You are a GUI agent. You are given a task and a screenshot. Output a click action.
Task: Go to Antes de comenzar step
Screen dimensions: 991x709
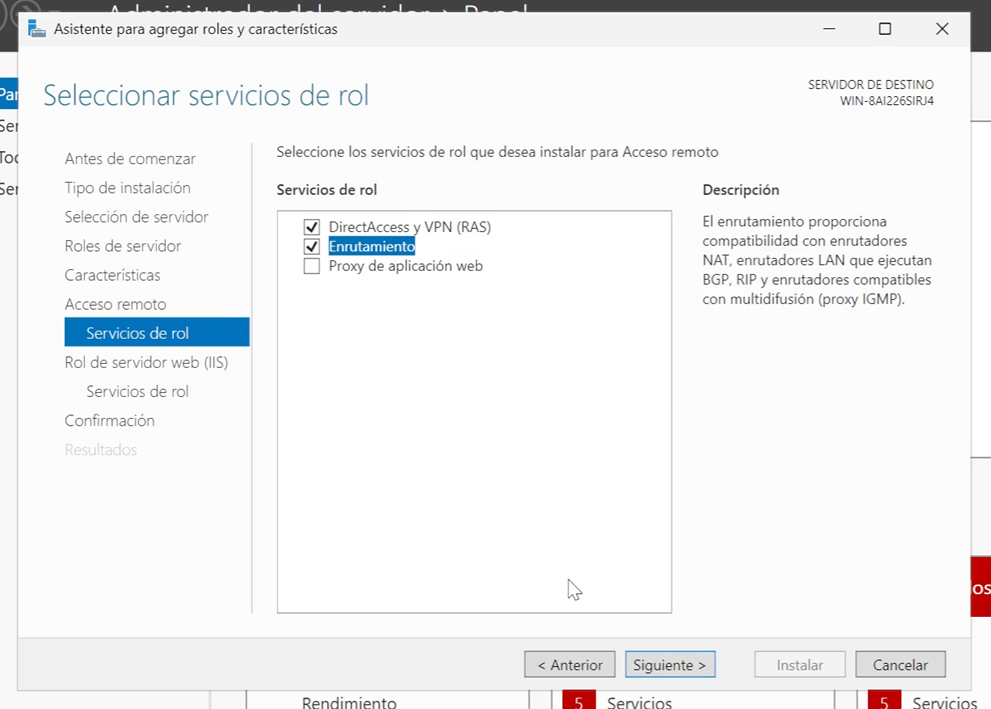pos(130,159)
